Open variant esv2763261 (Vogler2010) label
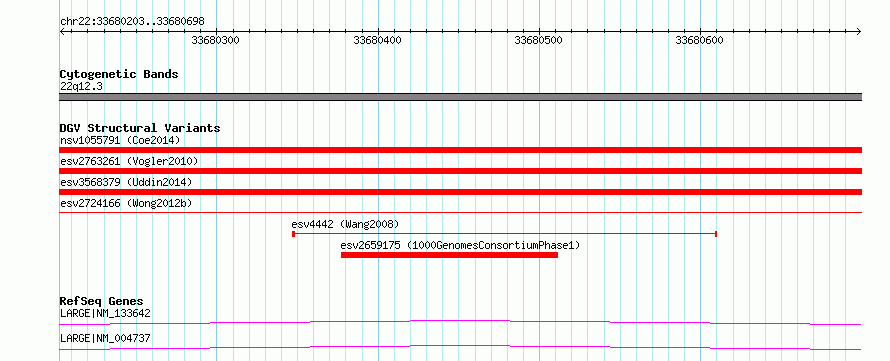 129,162
